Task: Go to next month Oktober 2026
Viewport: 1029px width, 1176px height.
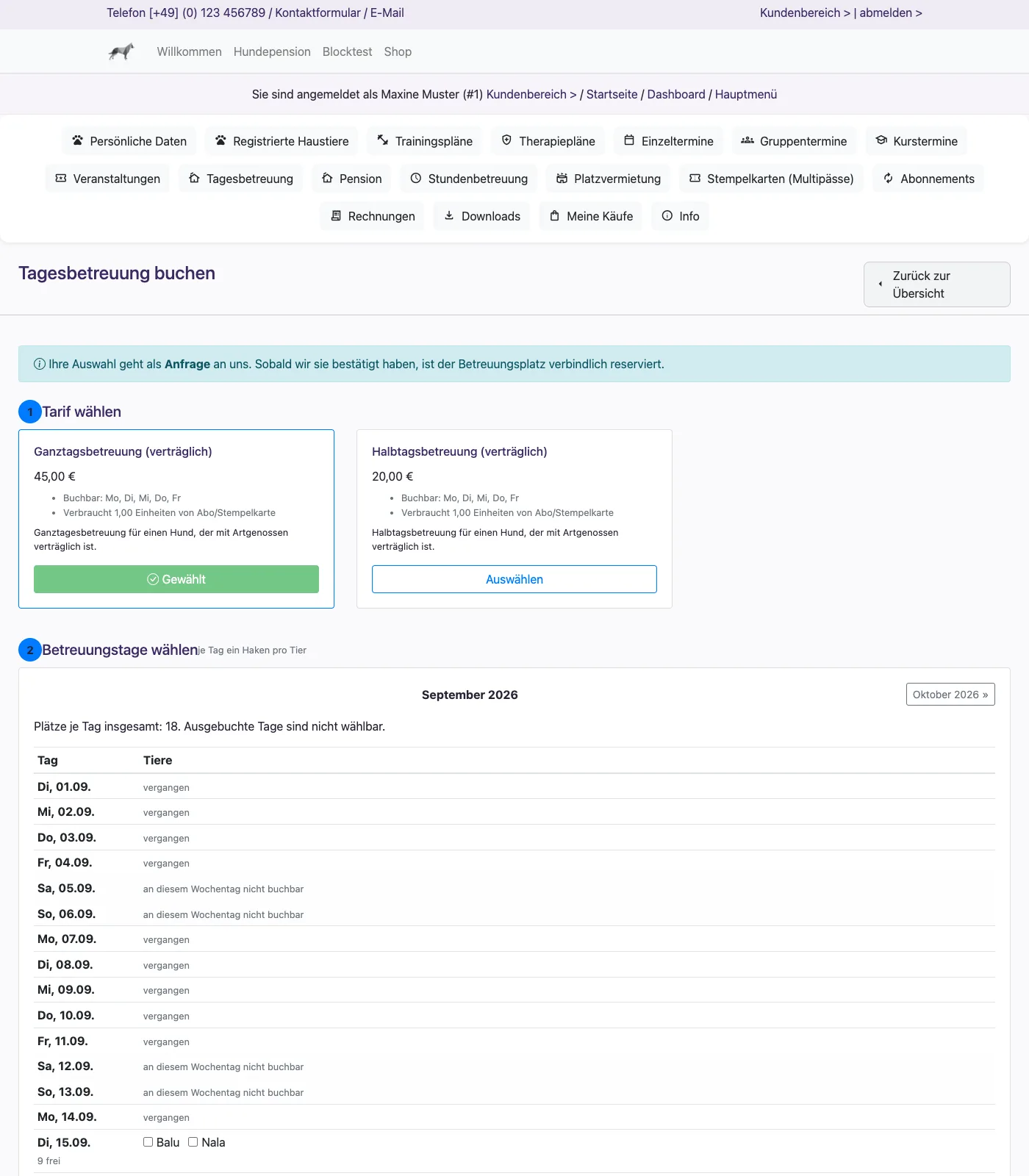Action: 950,695
